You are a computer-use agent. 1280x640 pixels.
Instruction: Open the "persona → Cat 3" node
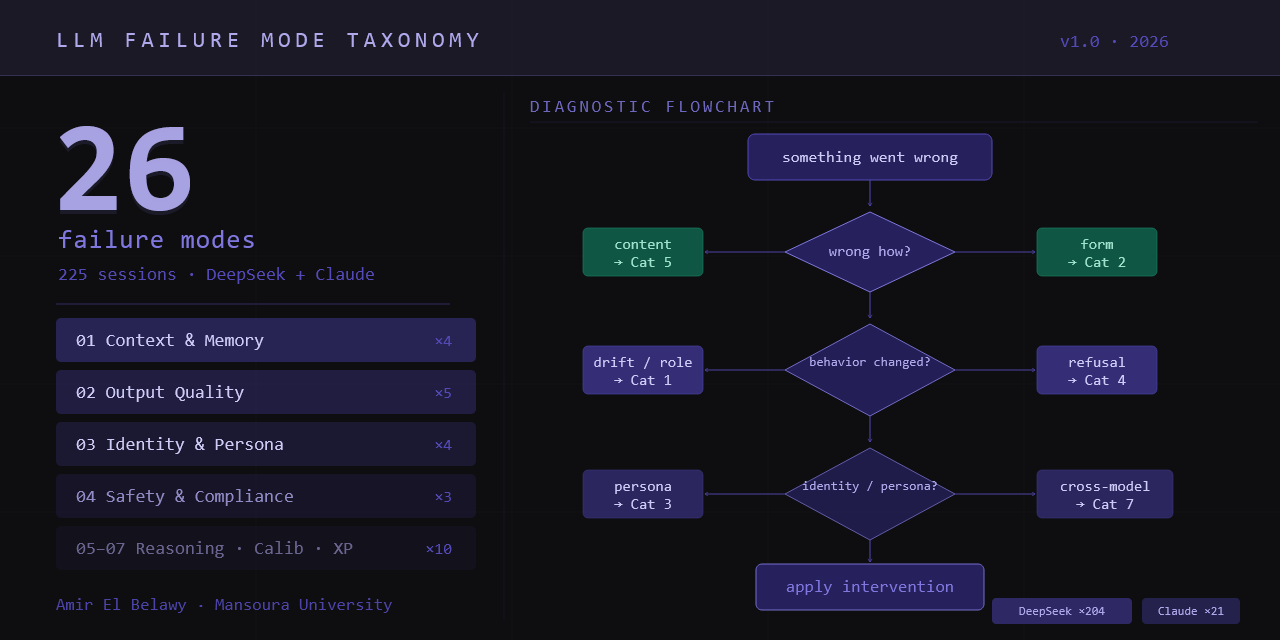(642, 493)
